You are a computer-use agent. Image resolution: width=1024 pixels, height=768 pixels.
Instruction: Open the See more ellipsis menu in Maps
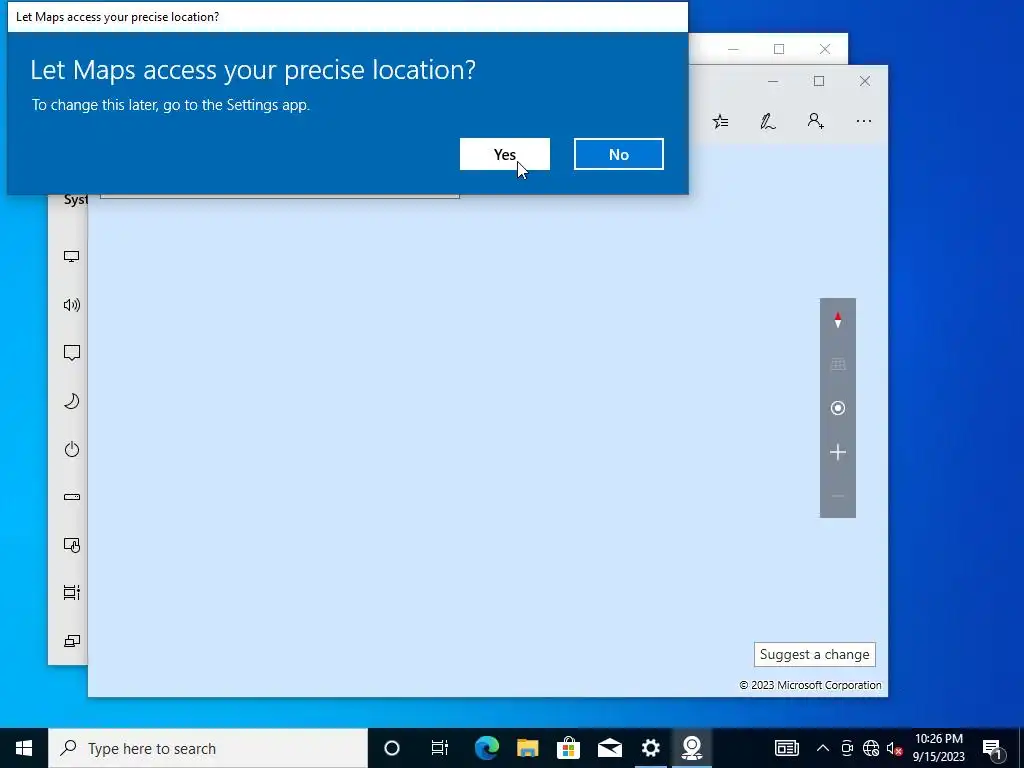coord(863,121)
